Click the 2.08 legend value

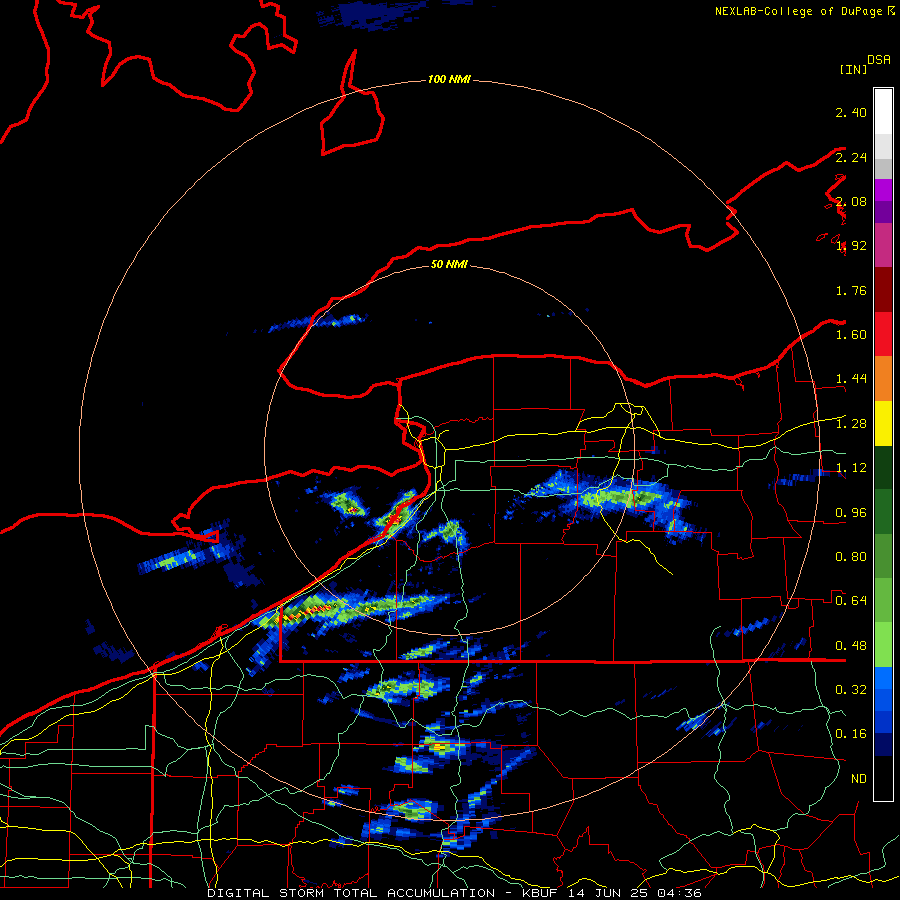click(x=851, y=201)
